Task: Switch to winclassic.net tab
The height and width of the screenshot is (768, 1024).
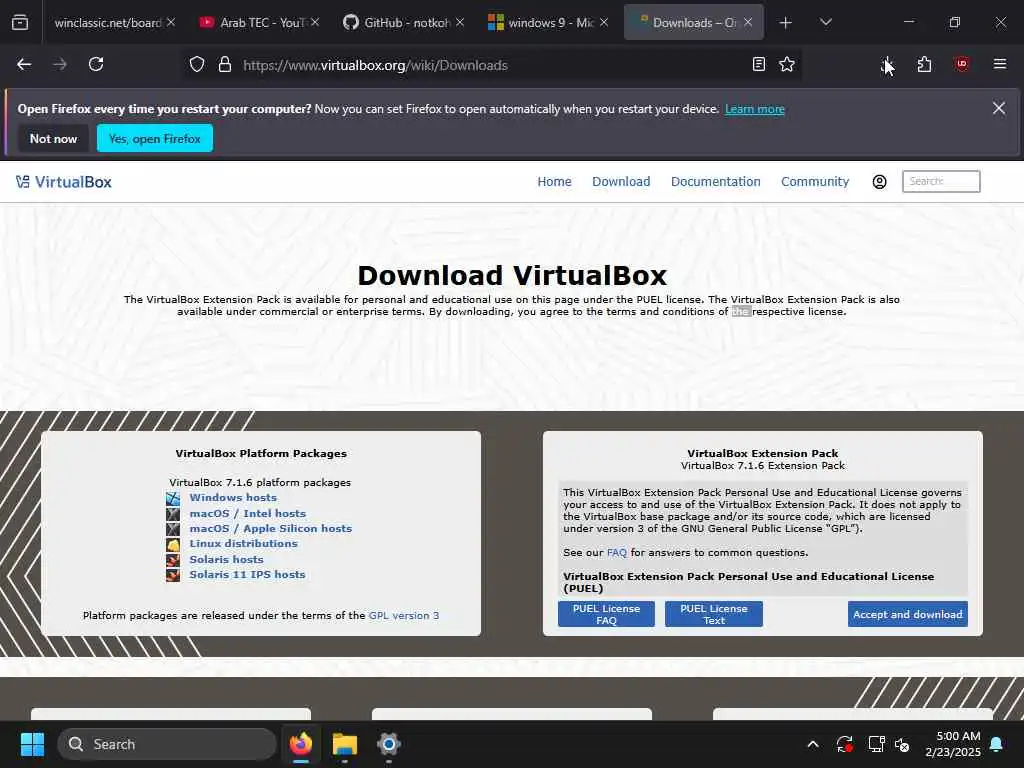Action: (x=107, y=23)
